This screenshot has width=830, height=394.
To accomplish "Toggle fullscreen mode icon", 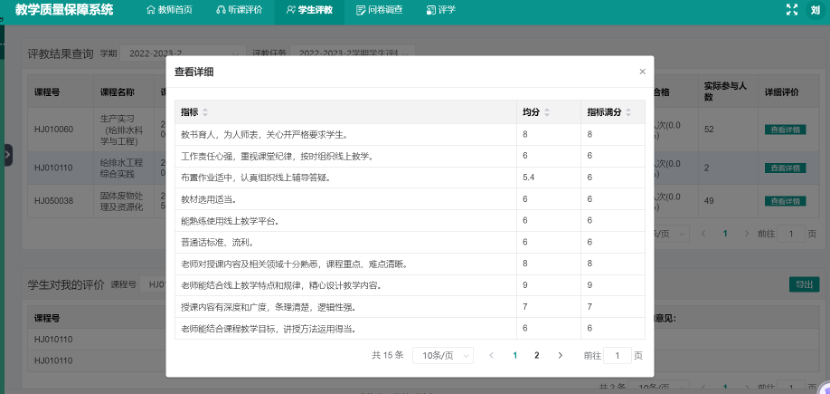I will coord(792,10).
